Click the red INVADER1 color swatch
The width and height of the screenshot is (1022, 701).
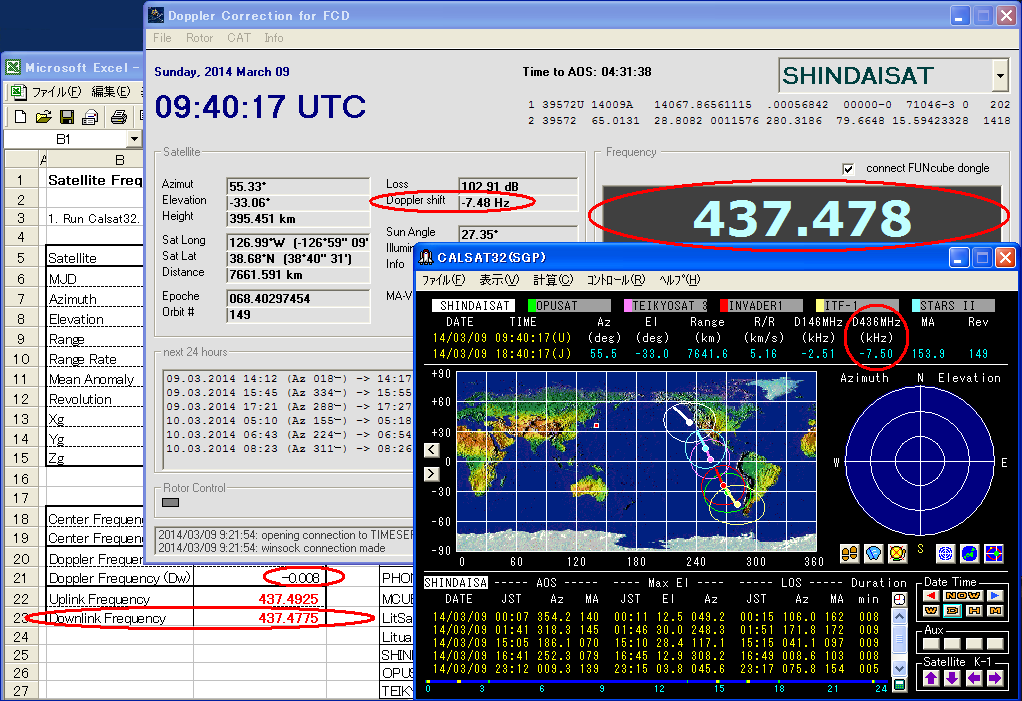(x=724, y=306)
